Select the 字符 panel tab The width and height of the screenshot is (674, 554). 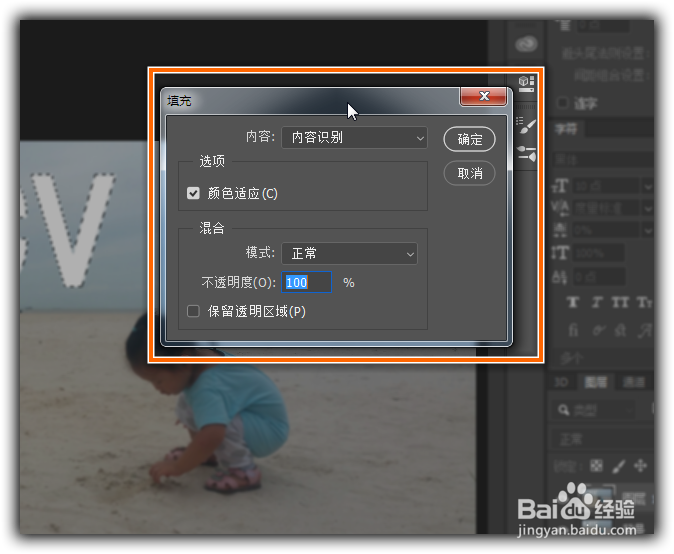pos(566,129)
